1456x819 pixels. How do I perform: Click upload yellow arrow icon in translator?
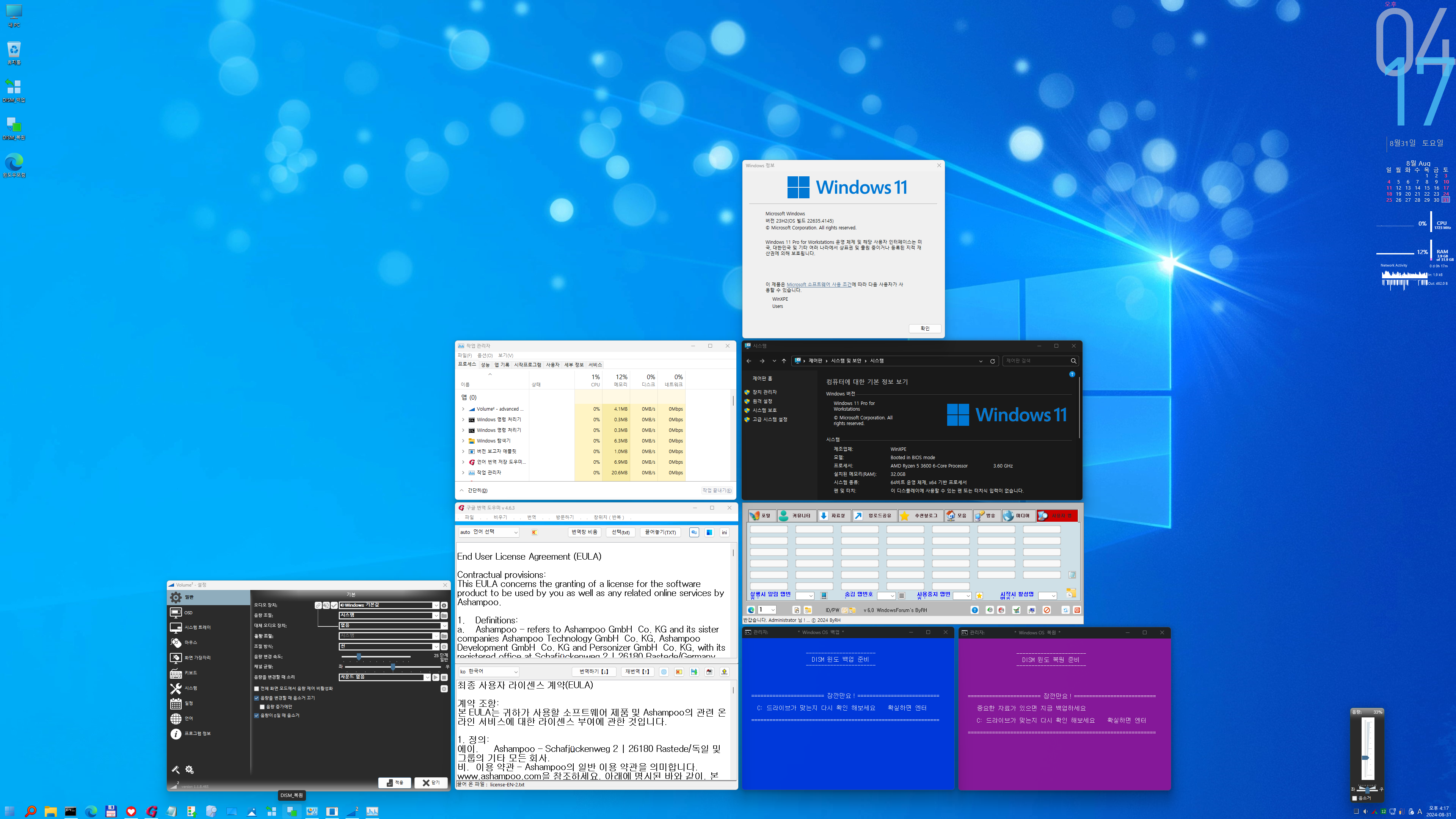click(x=725, y=672)
